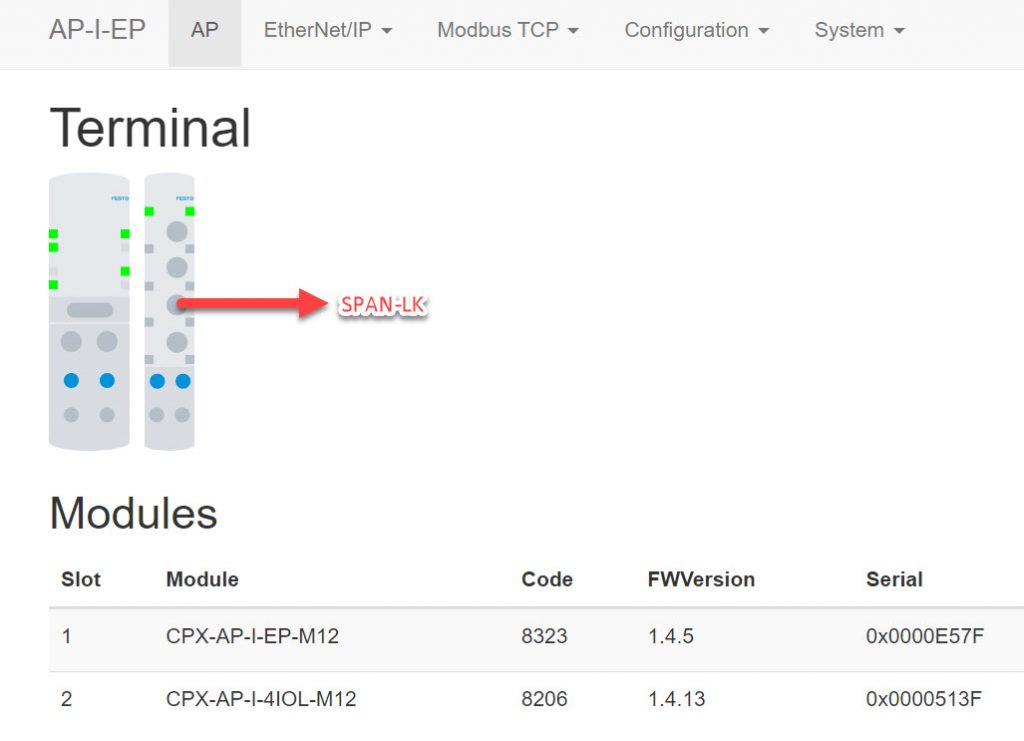Select the AP tab in navigation bar
Viewport: 1024px width, 741px height.
(204, 30)
